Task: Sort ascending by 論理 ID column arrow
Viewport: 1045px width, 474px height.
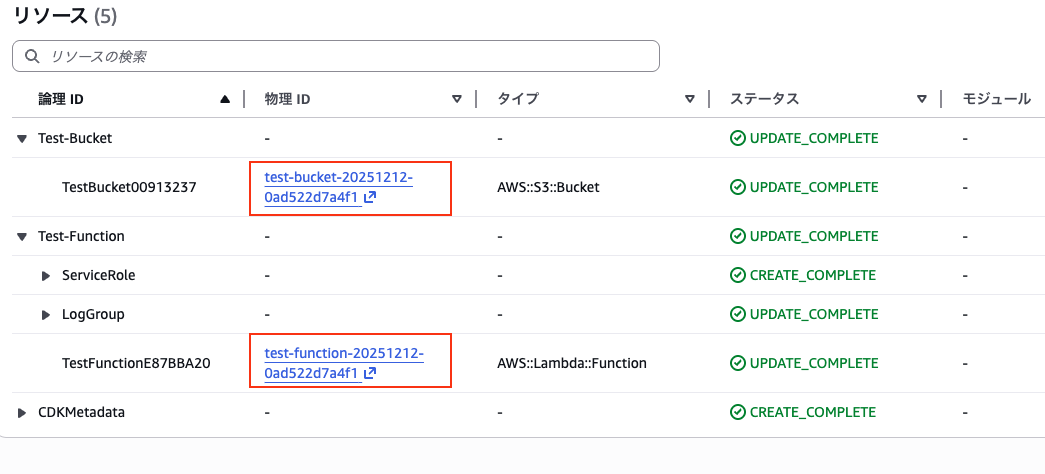Action: [225, 99]
